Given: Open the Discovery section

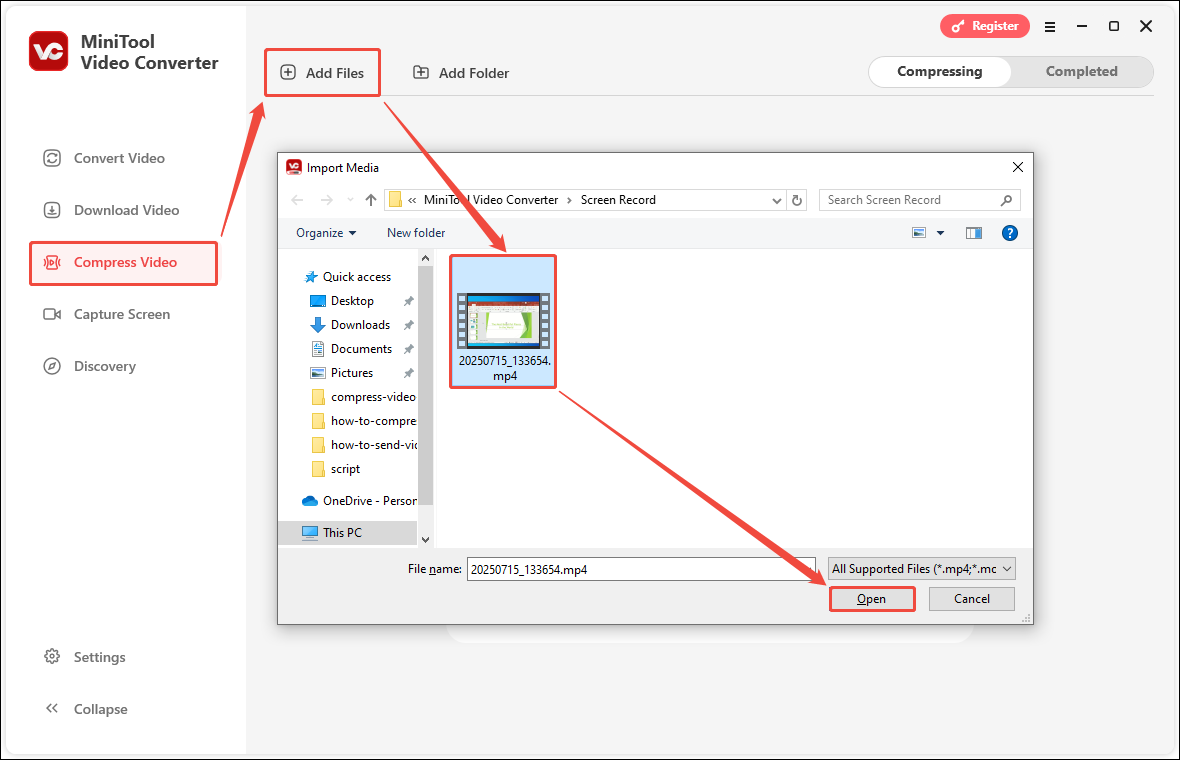Looking at the screenshot, I should coord(104,366).
